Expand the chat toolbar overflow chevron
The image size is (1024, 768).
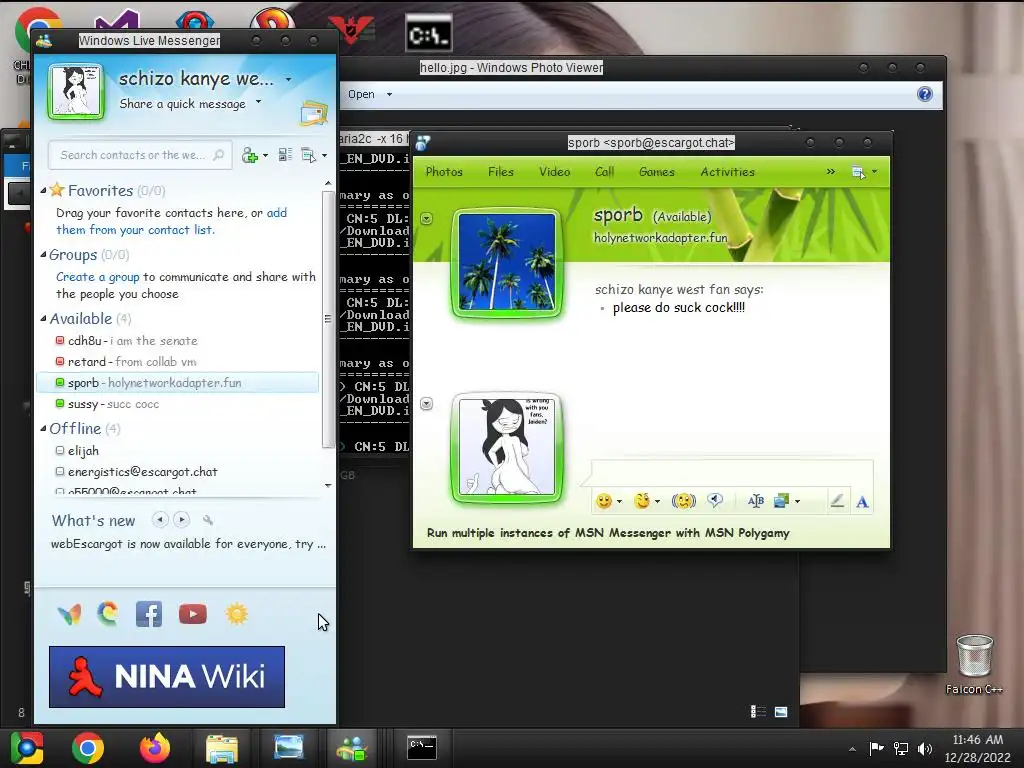tap(830, 172)
